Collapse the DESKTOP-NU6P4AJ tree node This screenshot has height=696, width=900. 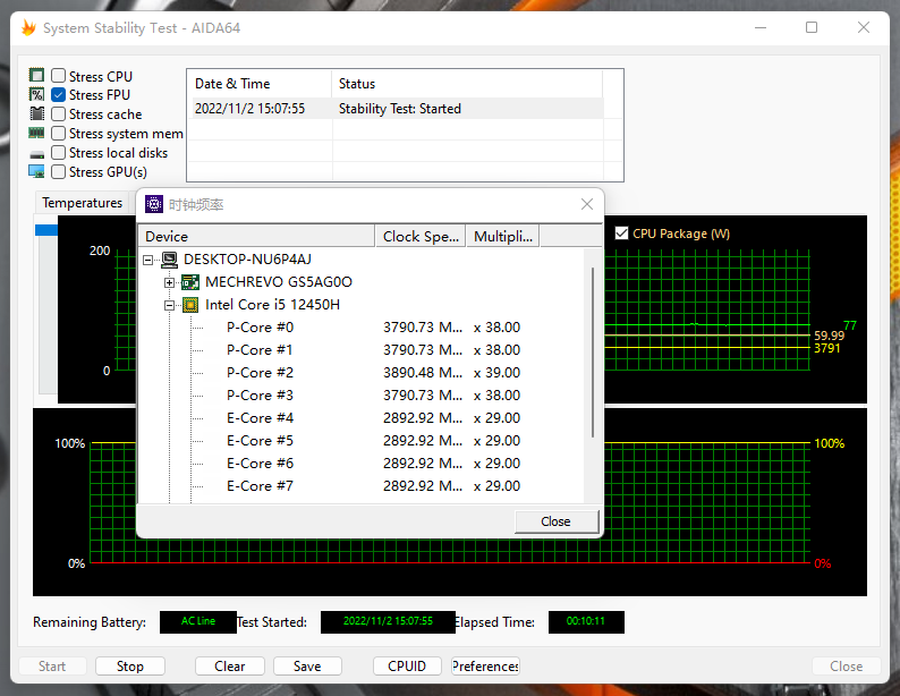[149, 260]
